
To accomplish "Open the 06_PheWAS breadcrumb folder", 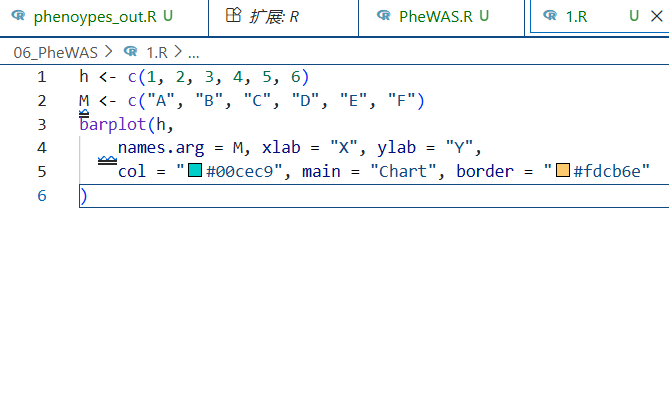I will point(55,53).
